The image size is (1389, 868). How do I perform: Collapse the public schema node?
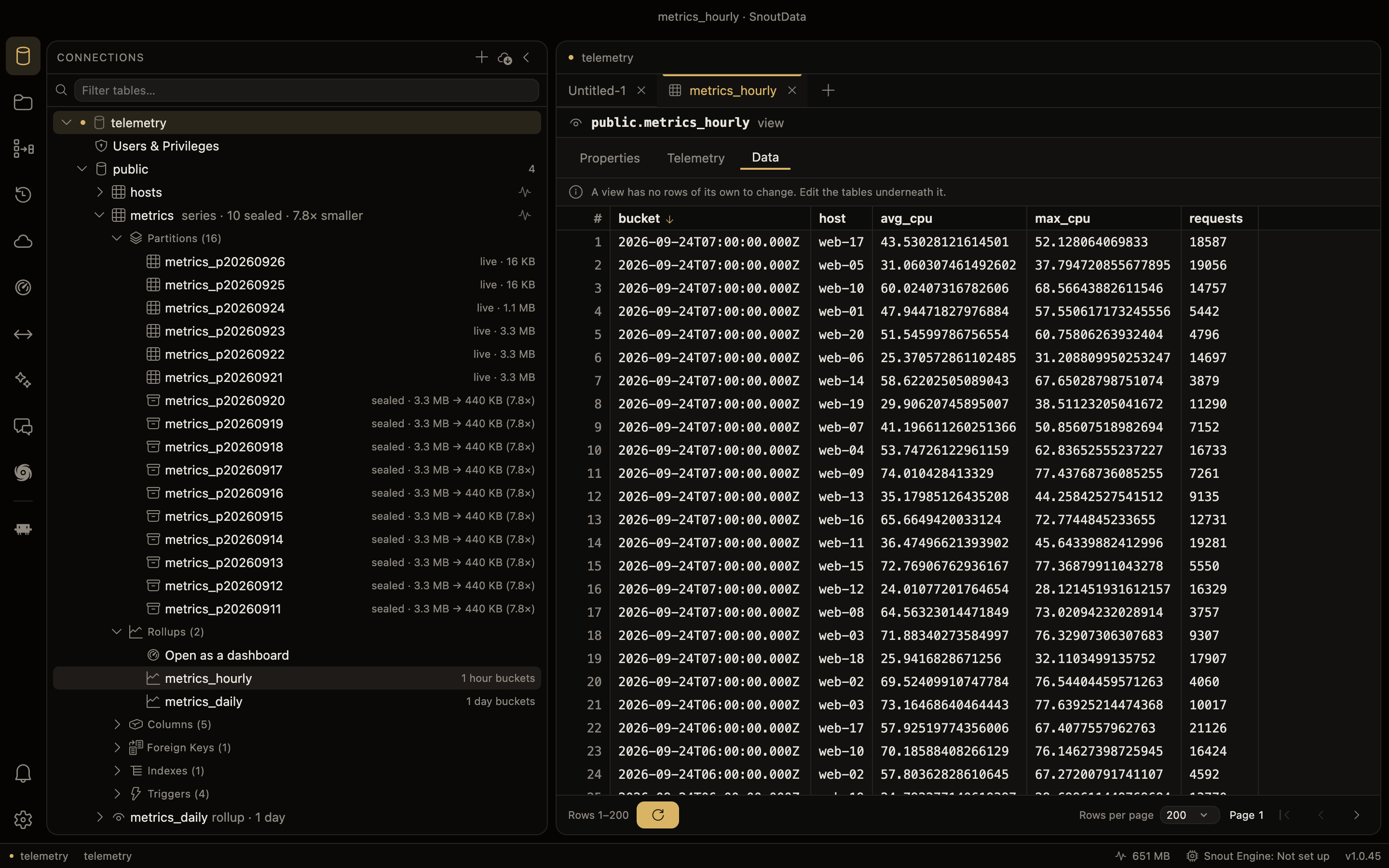(x=82, y=169)
